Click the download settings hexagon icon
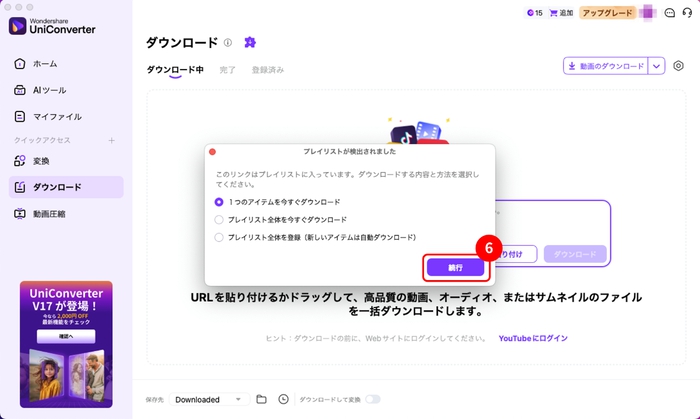This screenshot has height=419, width=700. click(x=679, y=66)
